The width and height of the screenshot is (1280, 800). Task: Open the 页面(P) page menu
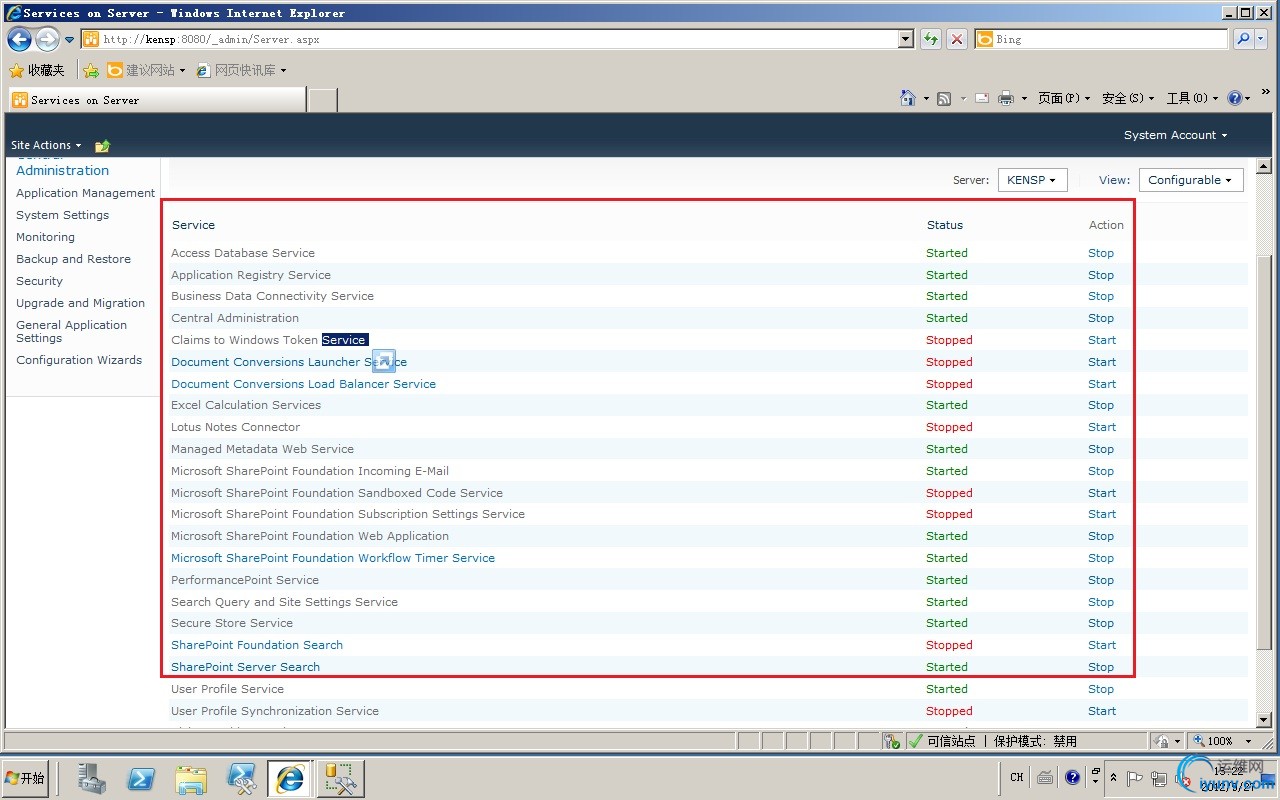click(1064, 98)
